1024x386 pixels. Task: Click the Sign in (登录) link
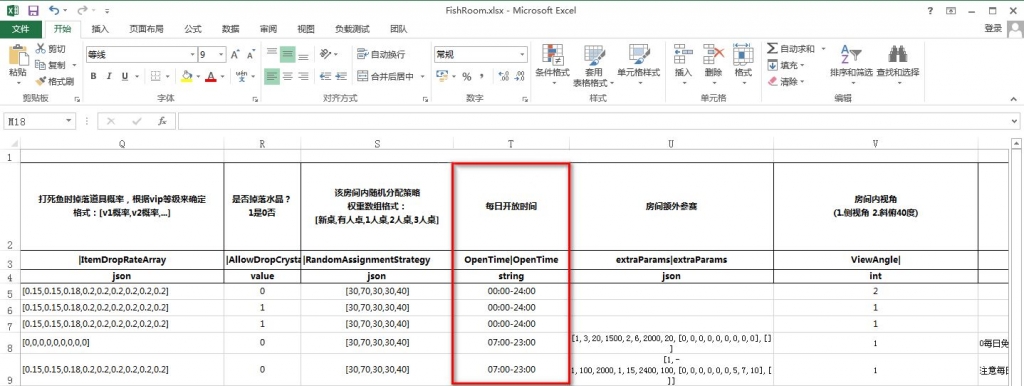pyautogui.click(x=993, y=29)
